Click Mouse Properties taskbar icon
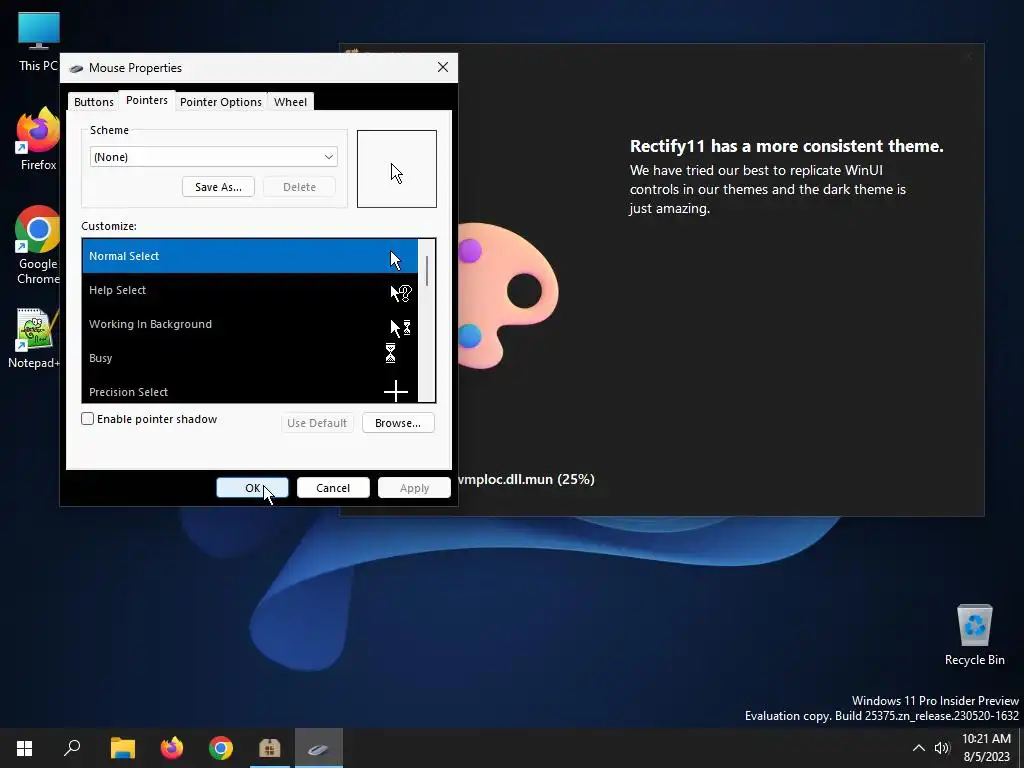This screenshot has height=768, width=1024. point(319,748)
